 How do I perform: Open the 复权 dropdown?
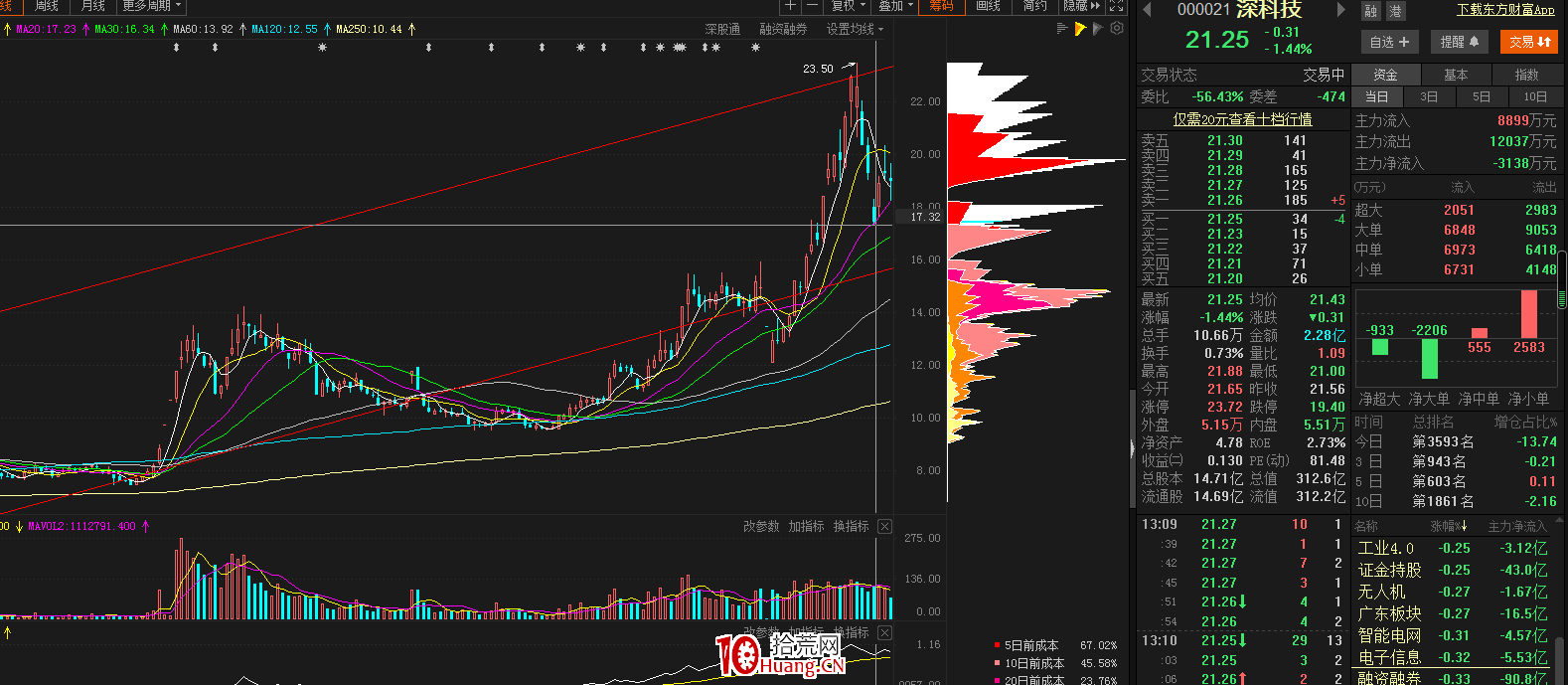point(850,6)
